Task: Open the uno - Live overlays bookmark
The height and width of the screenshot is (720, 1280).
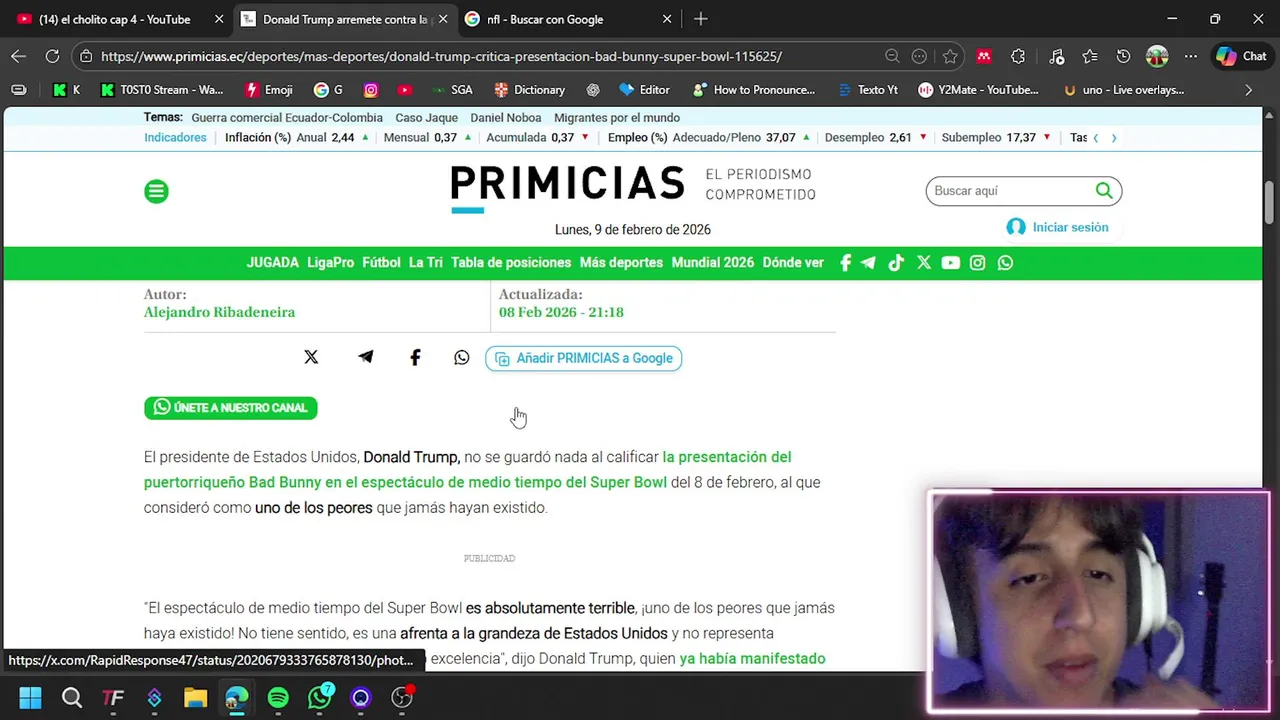Action: 1124,90
